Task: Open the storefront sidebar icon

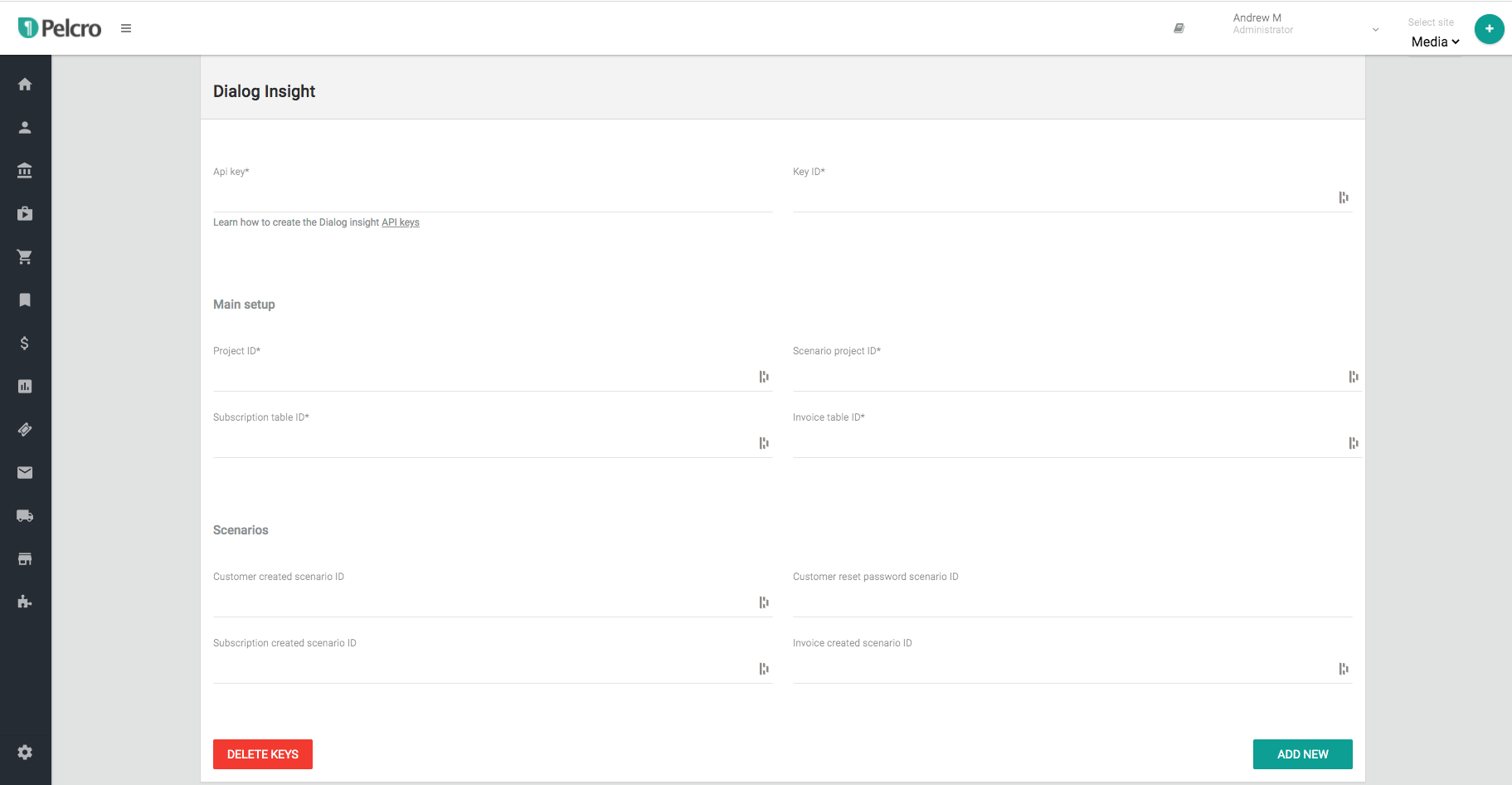Action: tap(25, 558)
